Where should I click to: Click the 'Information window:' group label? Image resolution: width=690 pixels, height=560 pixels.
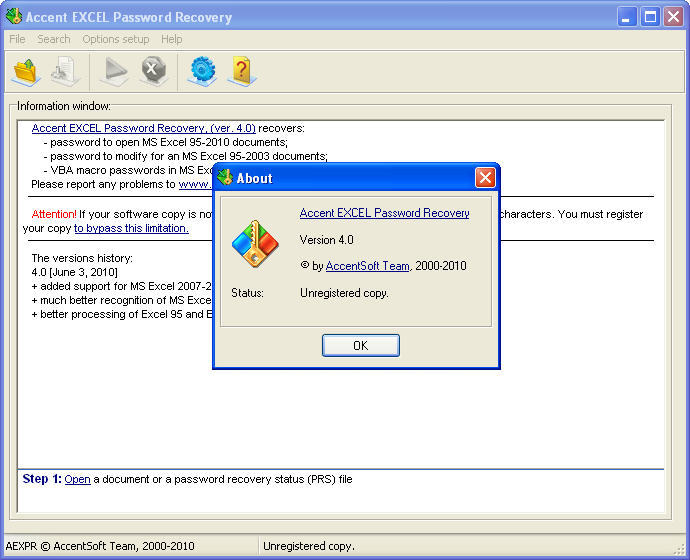[64, 106]
